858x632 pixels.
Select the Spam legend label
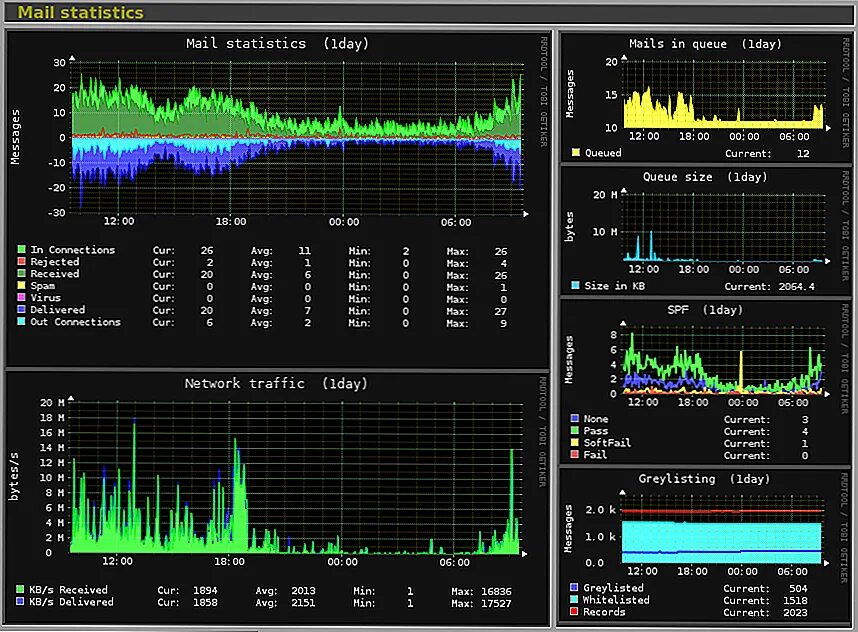[43, 286]
